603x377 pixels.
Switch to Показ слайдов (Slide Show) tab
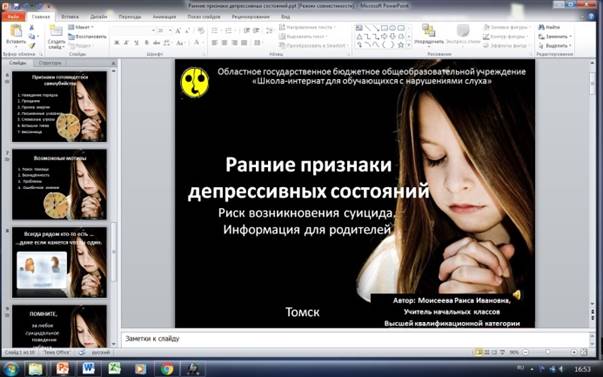[204, 17]
